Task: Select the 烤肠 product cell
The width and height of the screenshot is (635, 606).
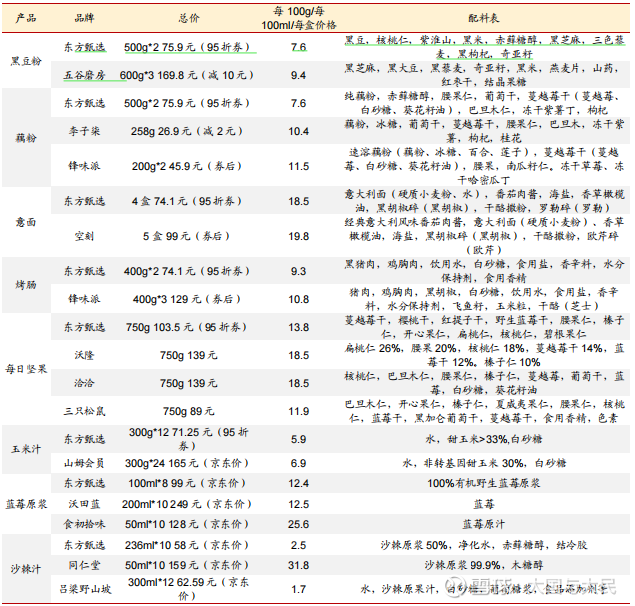Action: [26, 285]
